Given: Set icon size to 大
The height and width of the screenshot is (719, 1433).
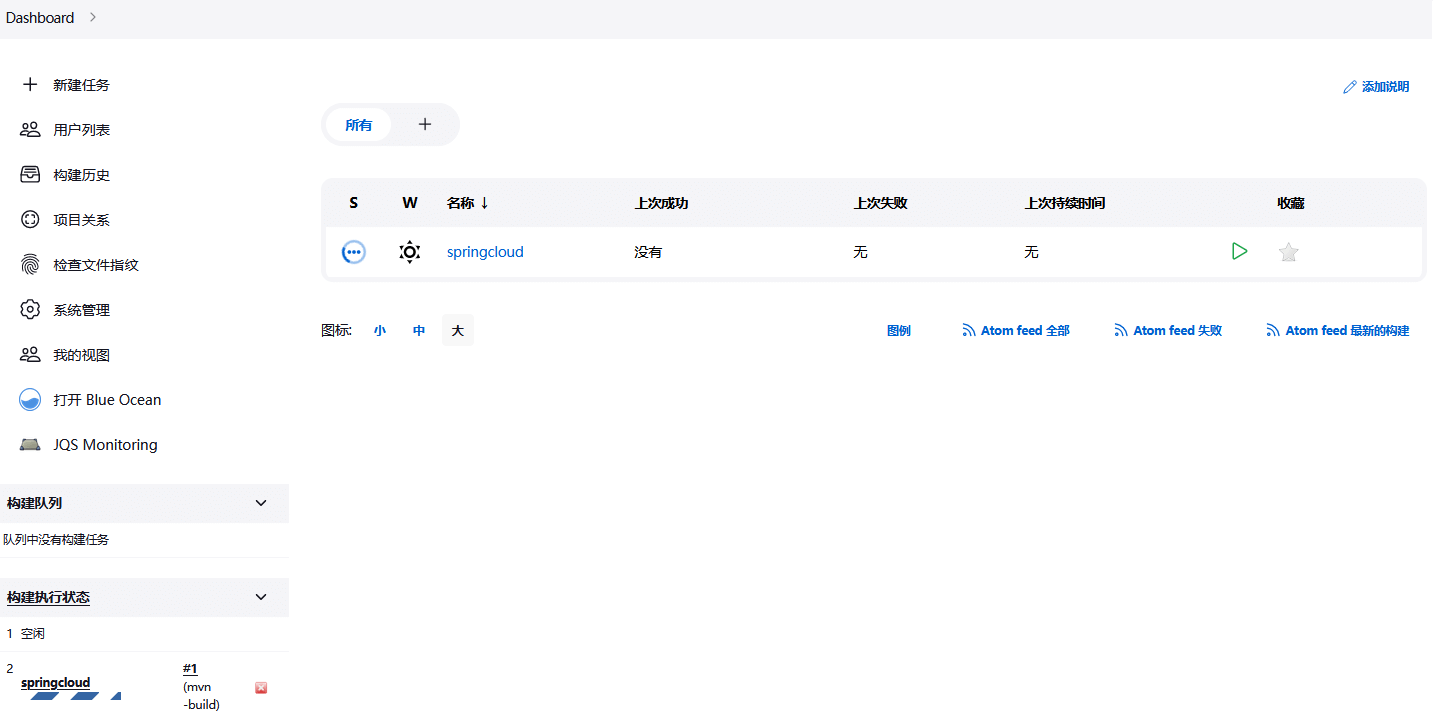Looking at the screenshot, I should [x=458, y=330].
